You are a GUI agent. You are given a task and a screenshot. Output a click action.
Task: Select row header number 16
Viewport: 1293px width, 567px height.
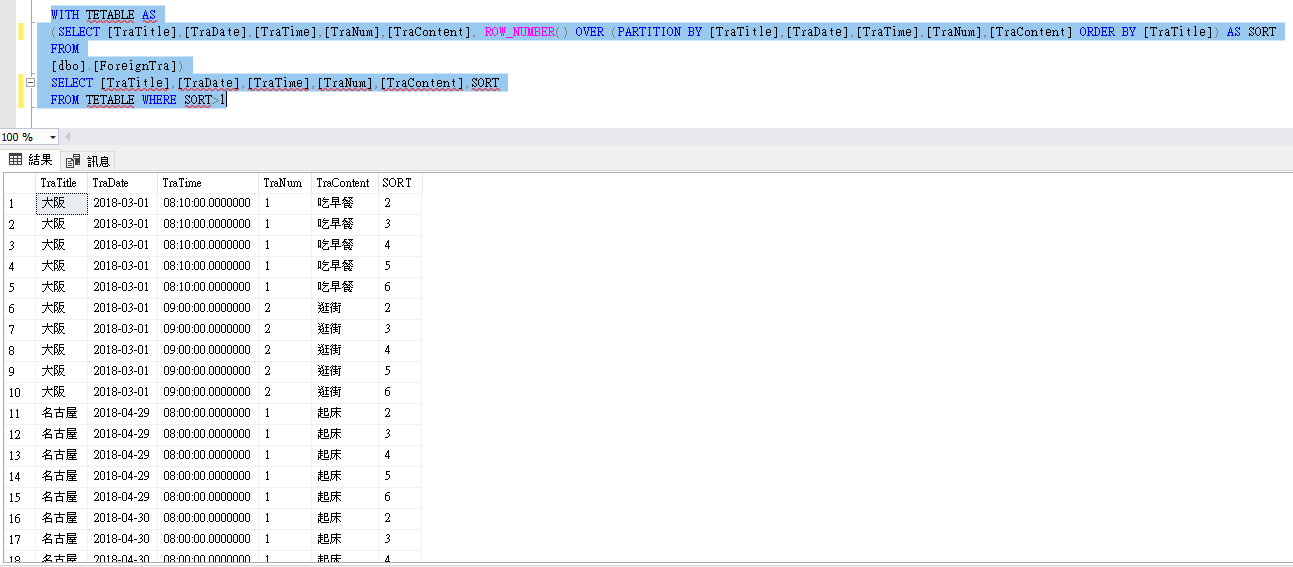(19, 518)
